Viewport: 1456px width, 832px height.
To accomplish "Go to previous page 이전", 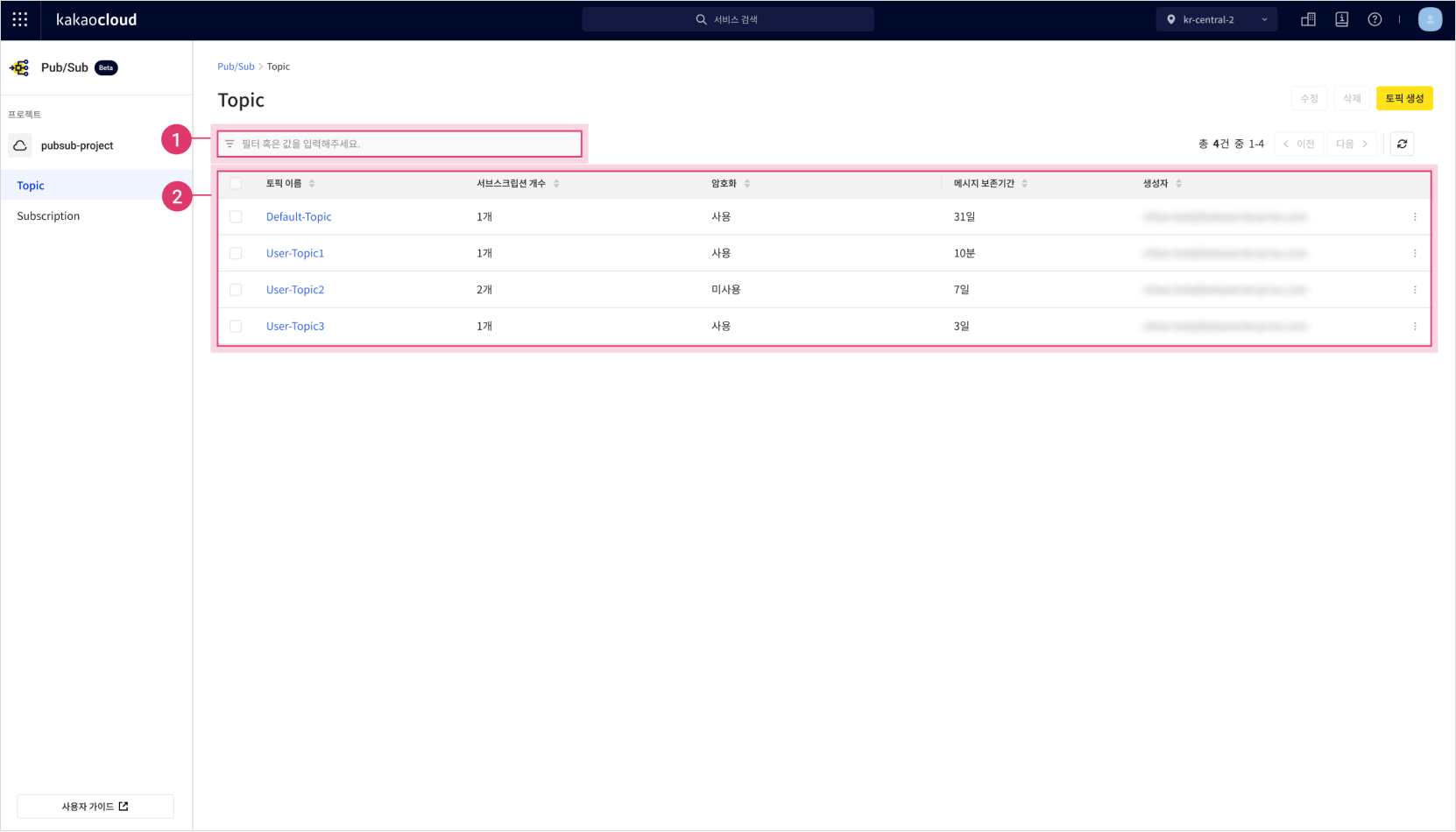I will point(1298,144).
